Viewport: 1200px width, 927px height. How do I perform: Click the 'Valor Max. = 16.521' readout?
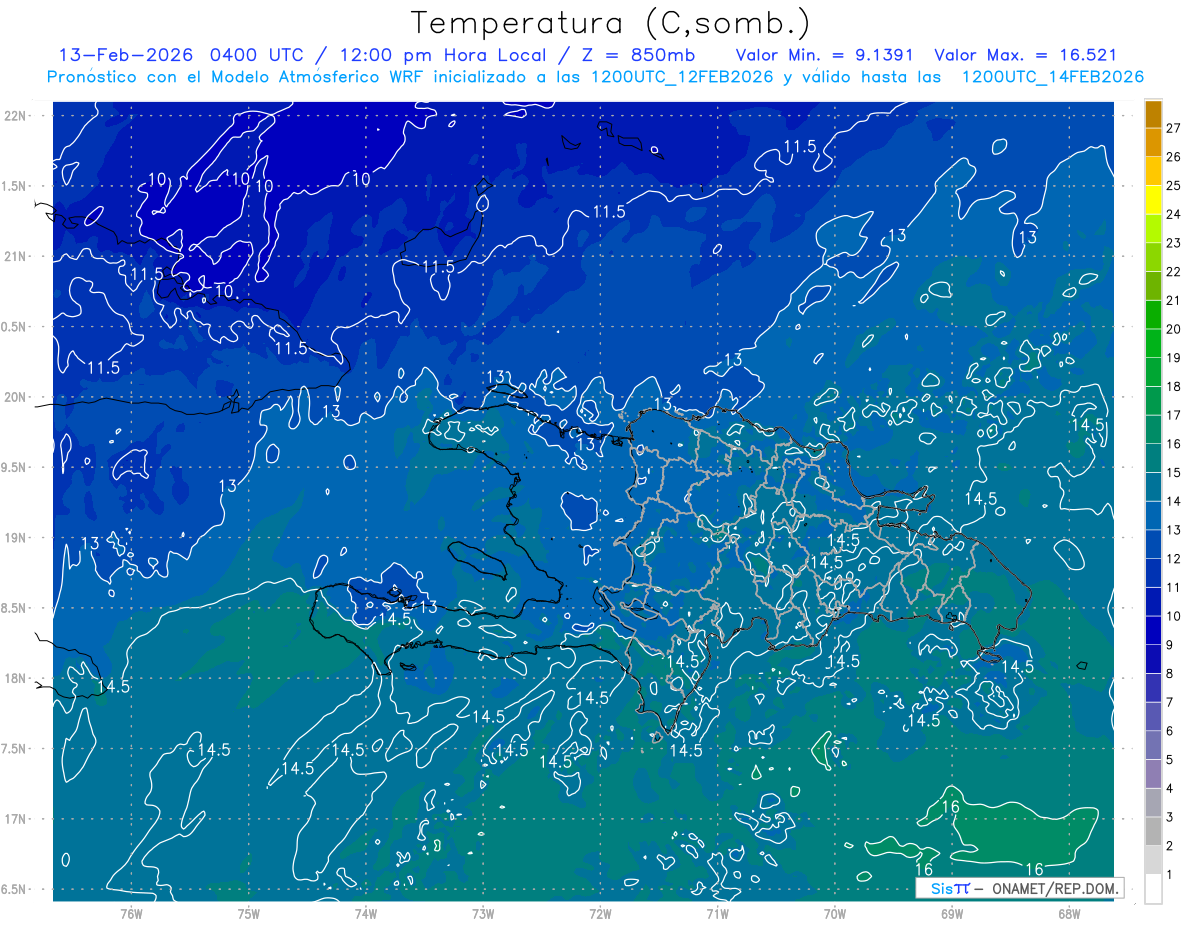(1025, 55)
